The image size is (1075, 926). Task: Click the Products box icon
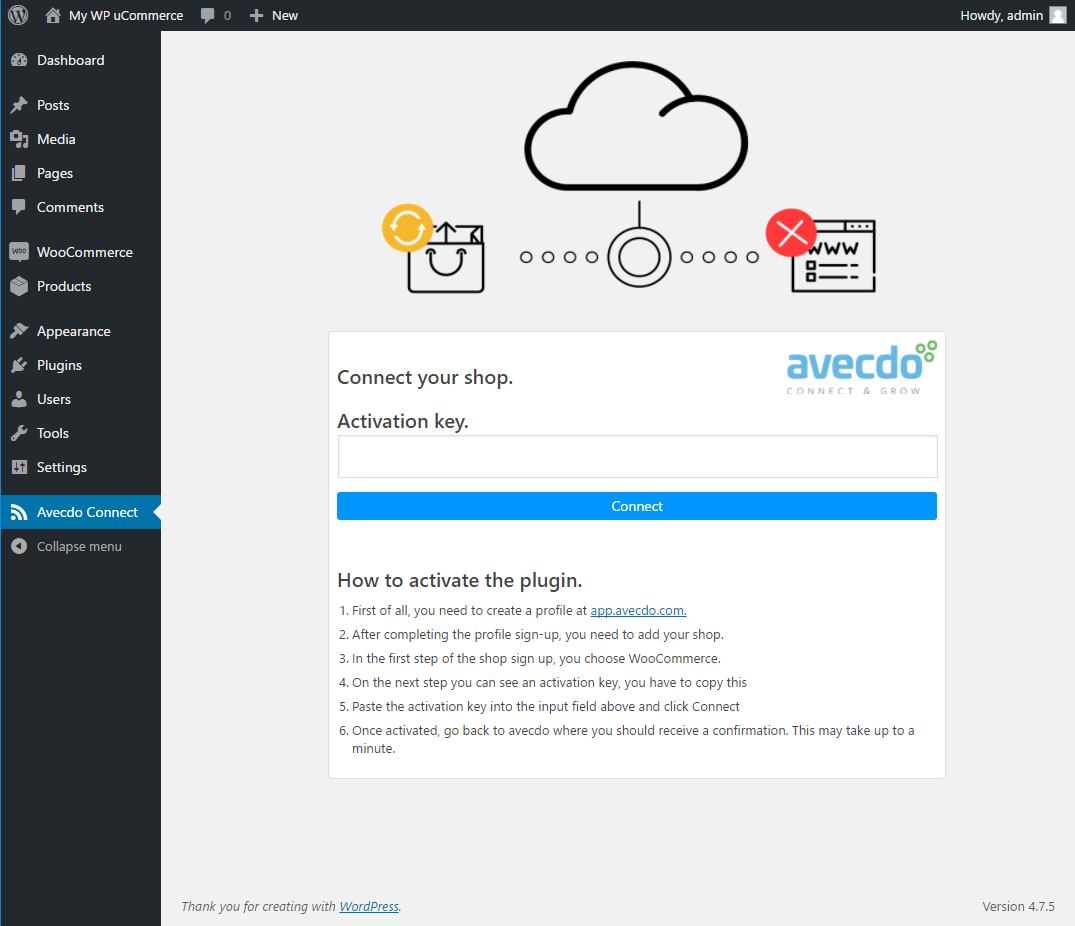[x=19, y=286]
